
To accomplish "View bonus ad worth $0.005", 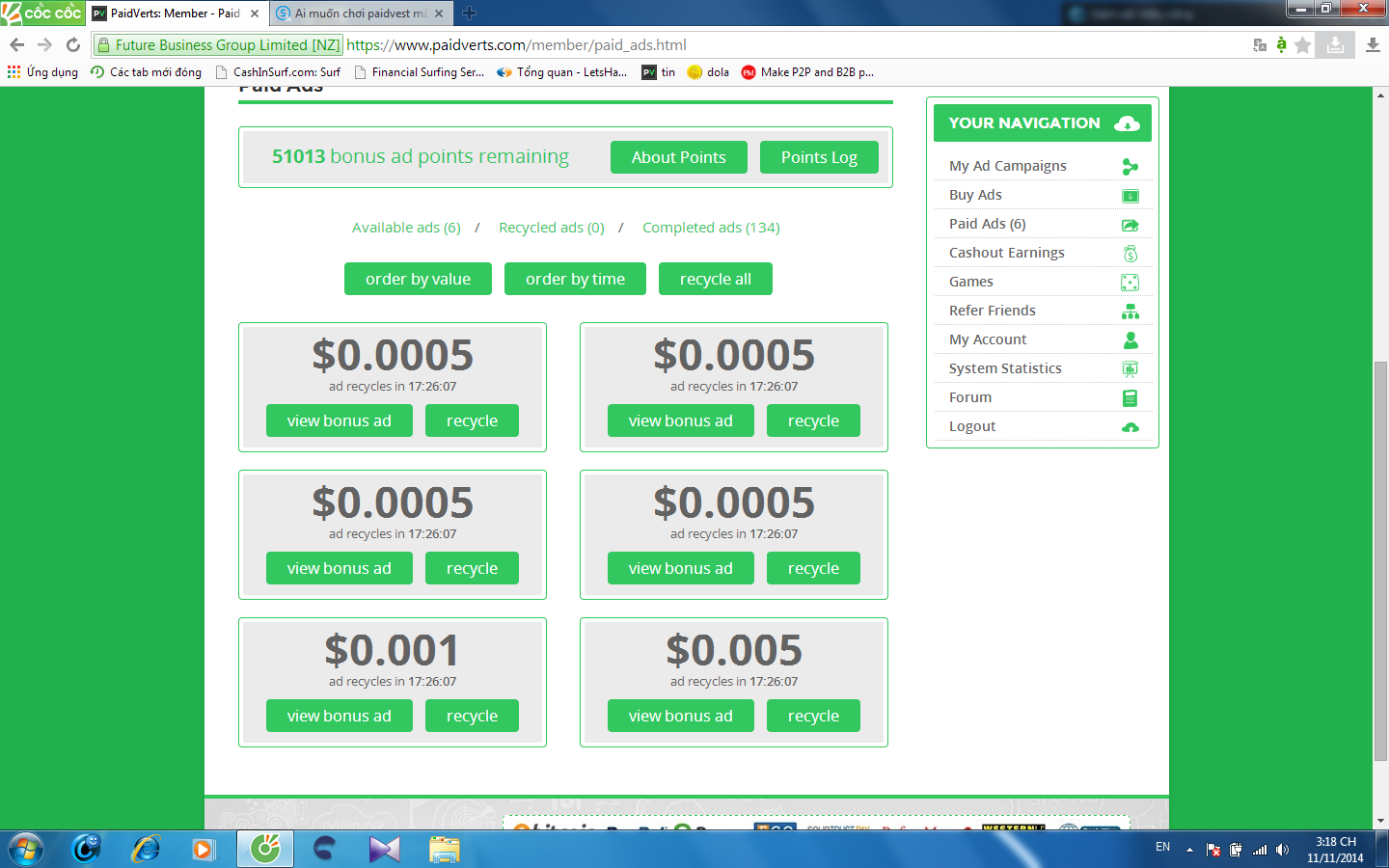I will [681, 716].
